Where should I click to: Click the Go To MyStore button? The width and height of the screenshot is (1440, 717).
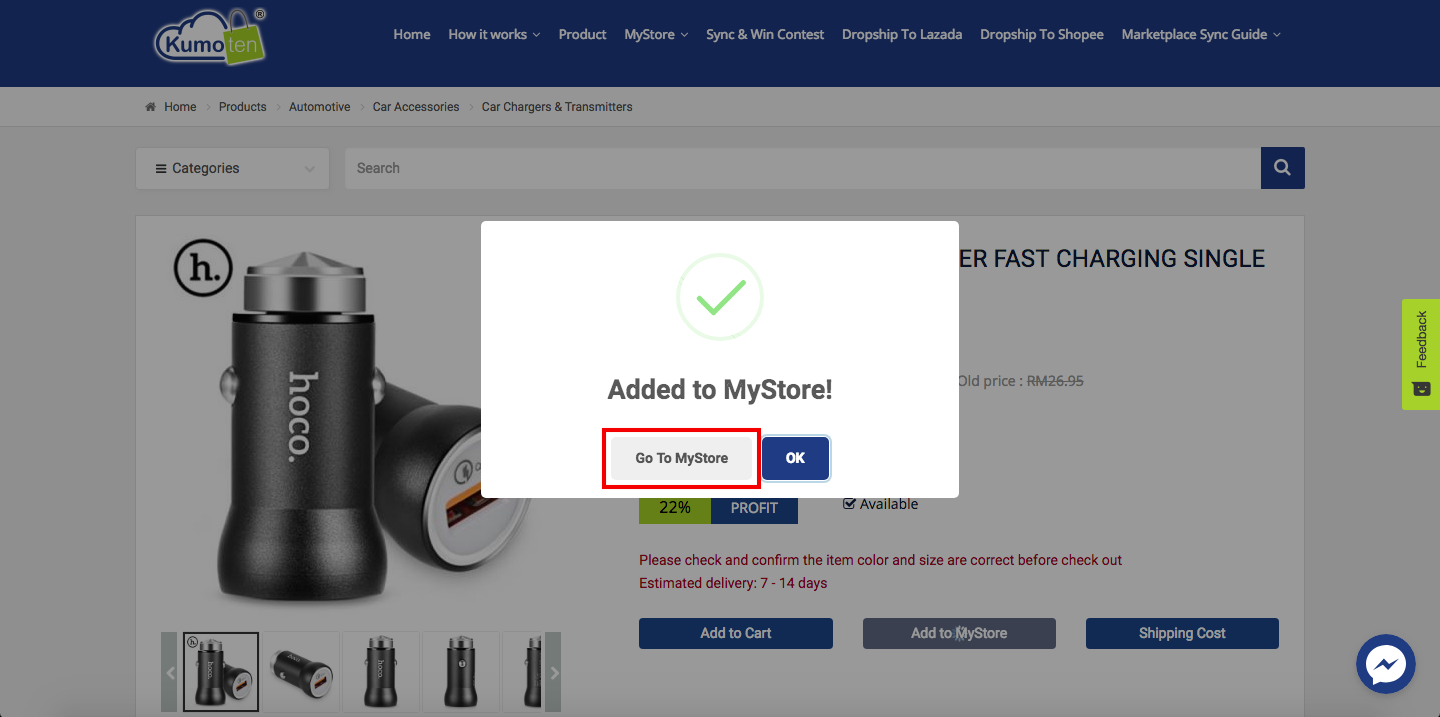click(682, 458)
